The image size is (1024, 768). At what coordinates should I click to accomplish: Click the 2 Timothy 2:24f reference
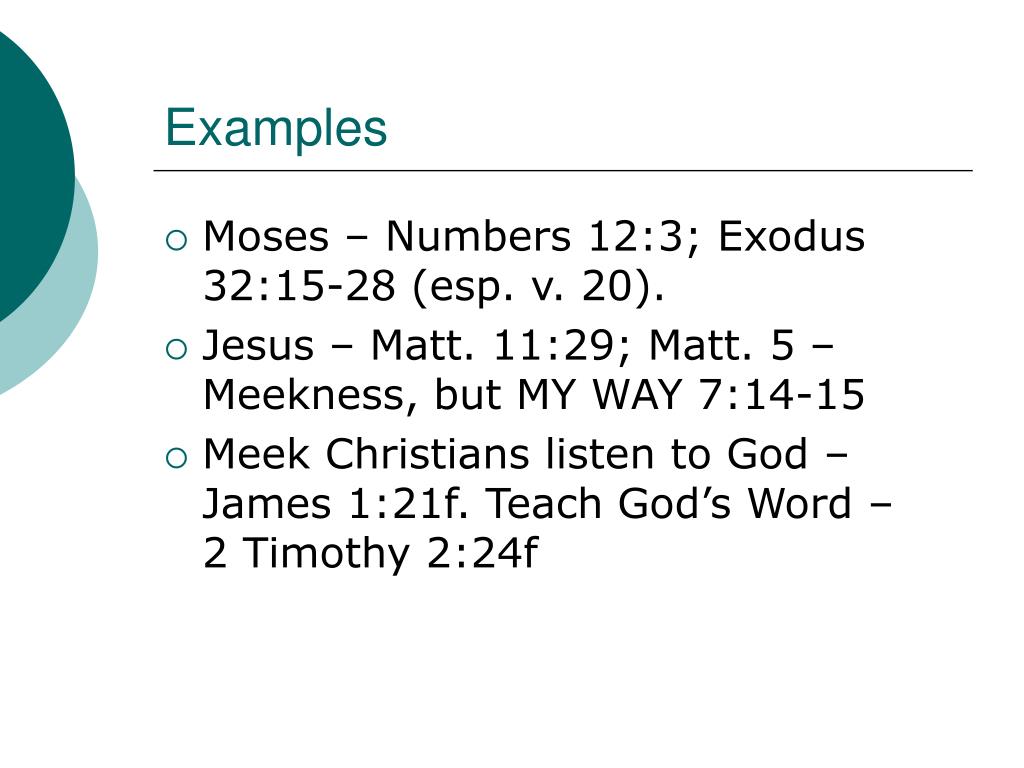[370, 553]
